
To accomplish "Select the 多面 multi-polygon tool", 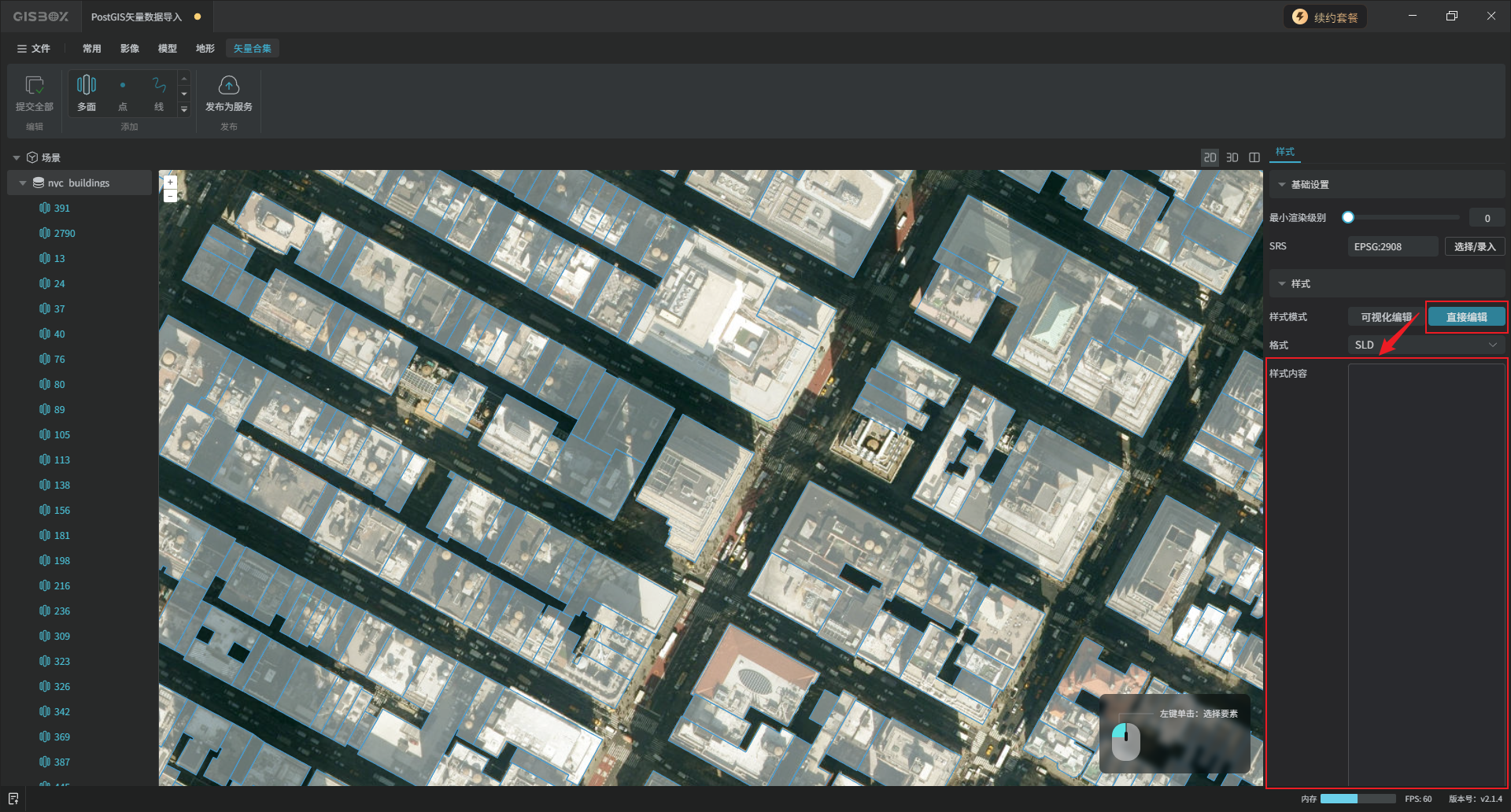I will pyautogui.click(x=87, y=86).
